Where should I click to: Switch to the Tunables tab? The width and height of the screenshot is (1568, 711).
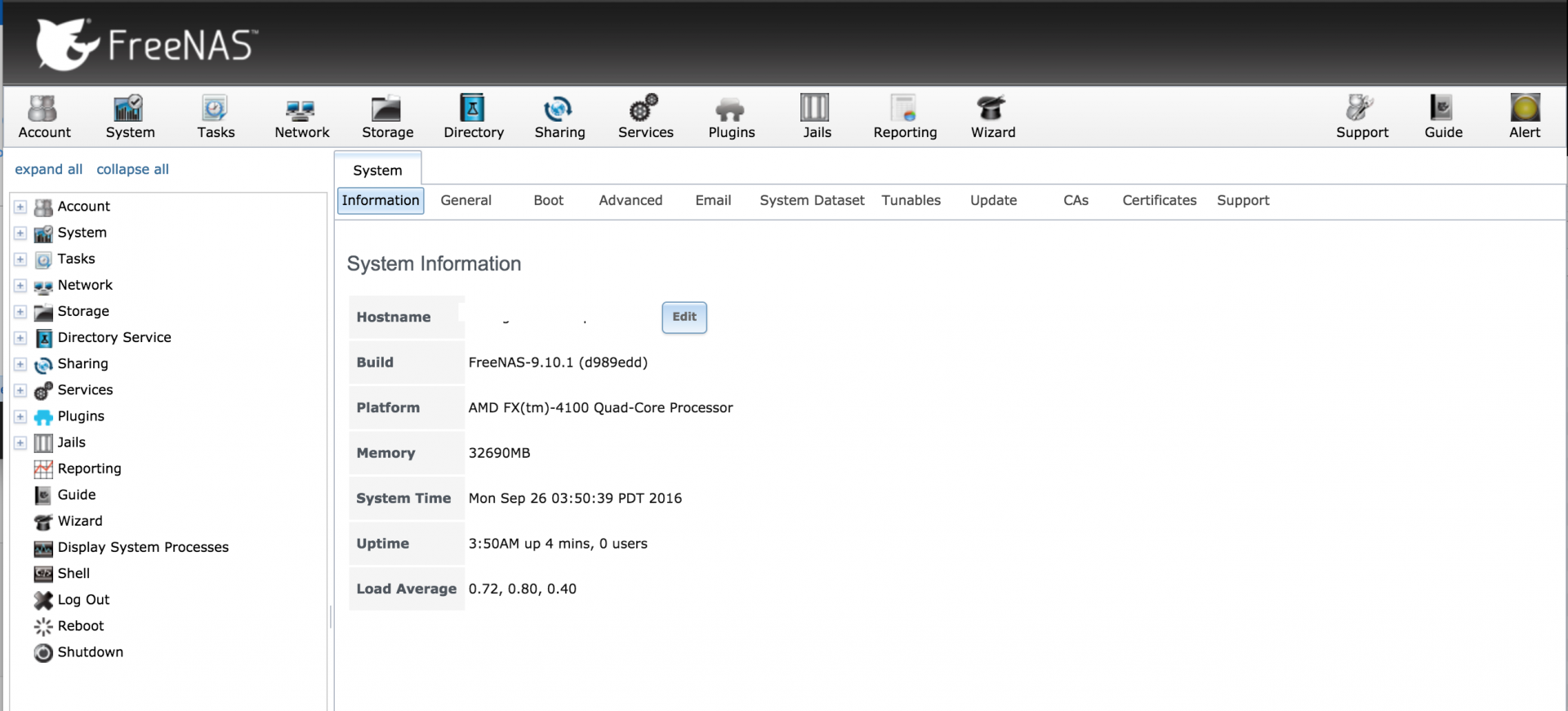click(x=911, y=201)
